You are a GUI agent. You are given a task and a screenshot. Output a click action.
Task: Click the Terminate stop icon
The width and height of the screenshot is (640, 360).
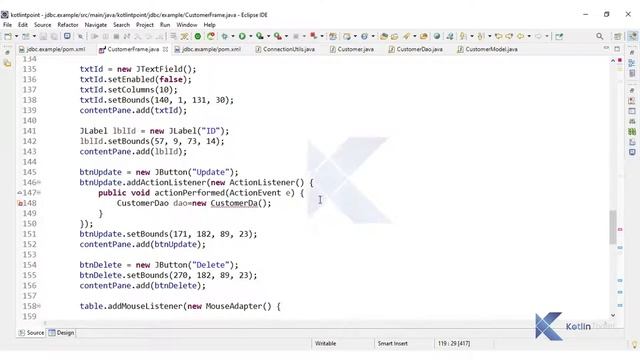(116, 36)
